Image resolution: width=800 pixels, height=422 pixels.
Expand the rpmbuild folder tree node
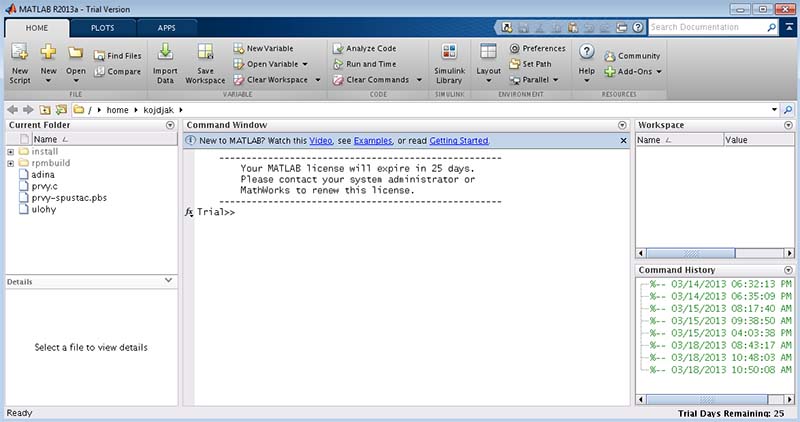point(10,163)
